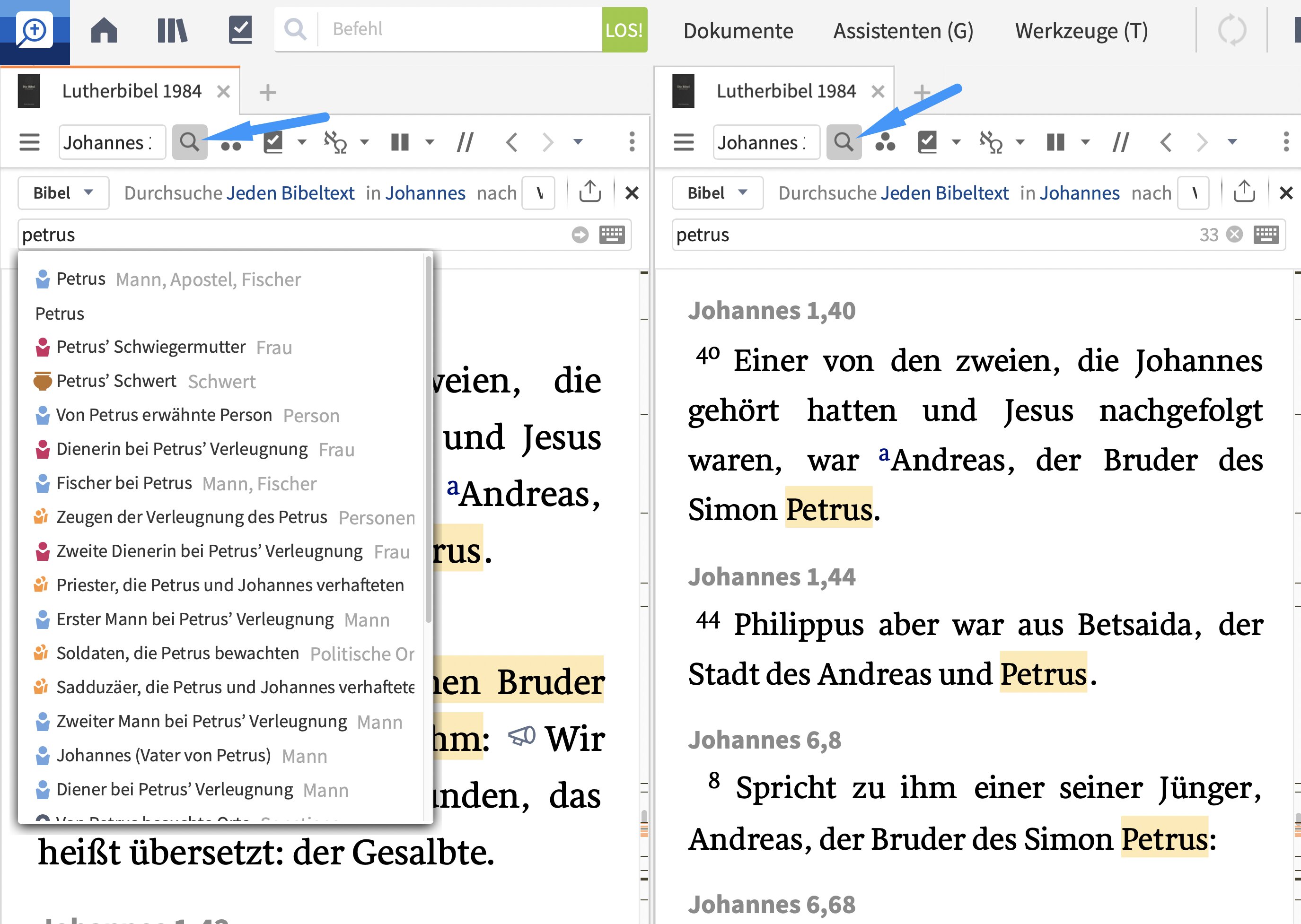Expand dropdown beside left pane check icon
The width and height of the screenshot is (1301, 924).
(x=302, y=142)
